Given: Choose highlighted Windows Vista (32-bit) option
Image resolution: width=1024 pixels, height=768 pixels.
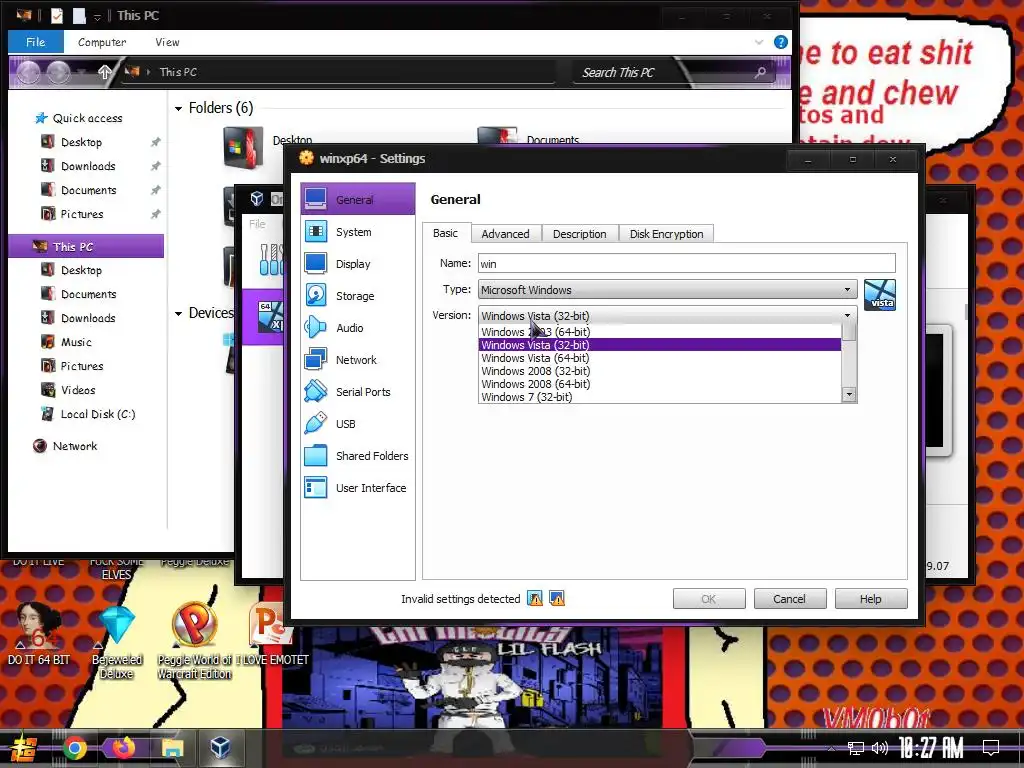Looking at the screenshot, I should 660,345.
